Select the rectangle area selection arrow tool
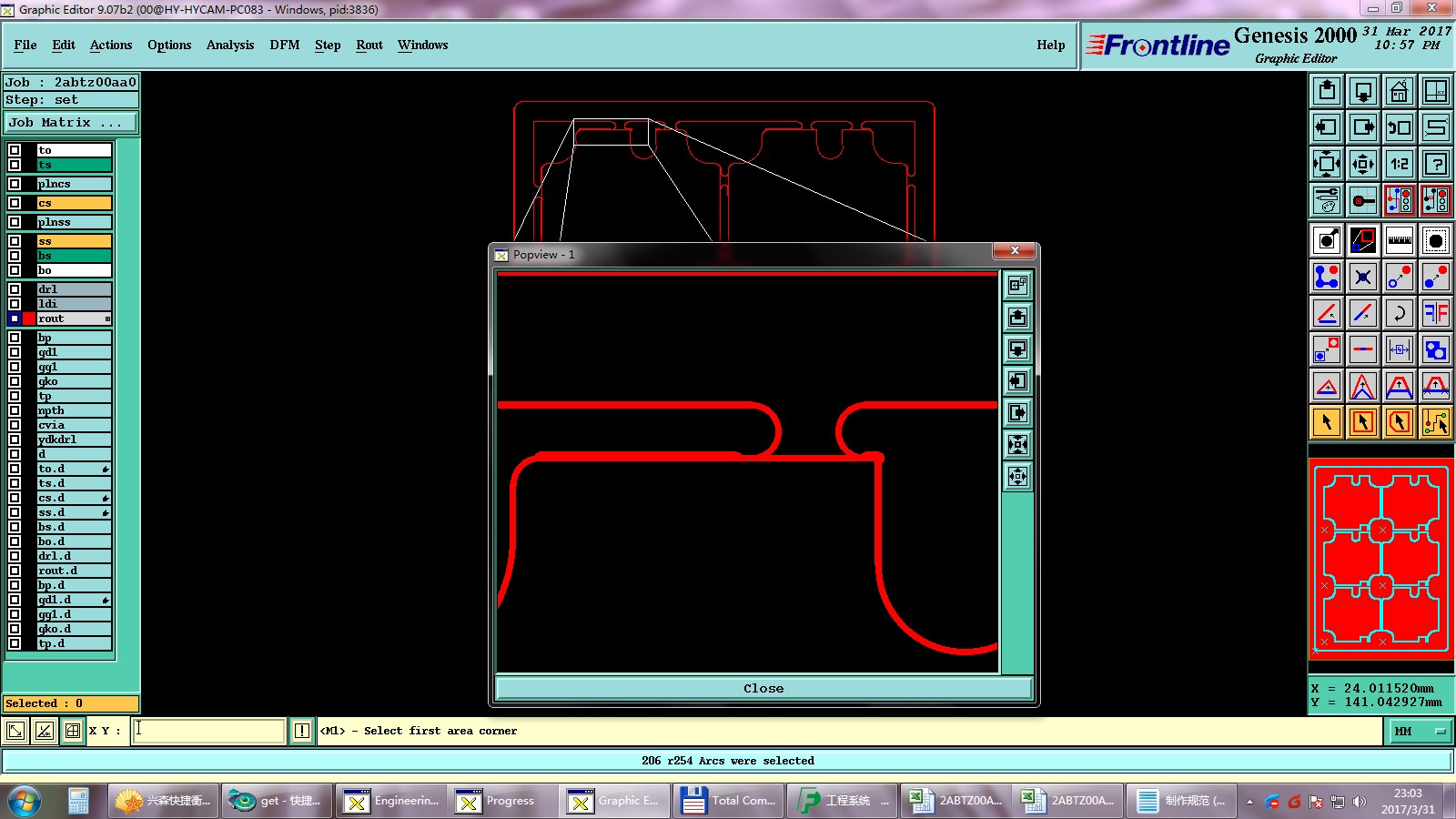Screen dimensions: 1456x819 pyautogui.click(x=1363, y=422)
